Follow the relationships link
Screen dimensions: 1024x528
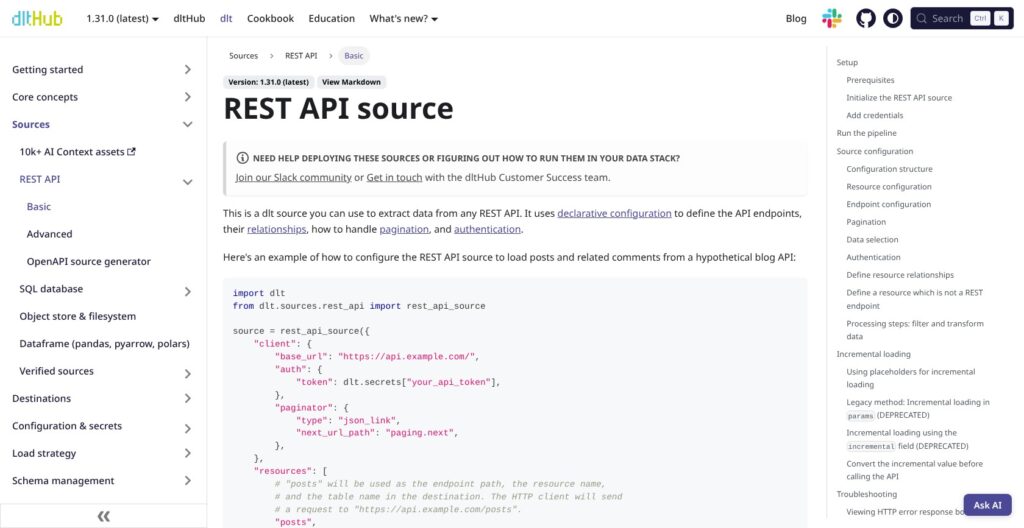(x=276, y=229)
